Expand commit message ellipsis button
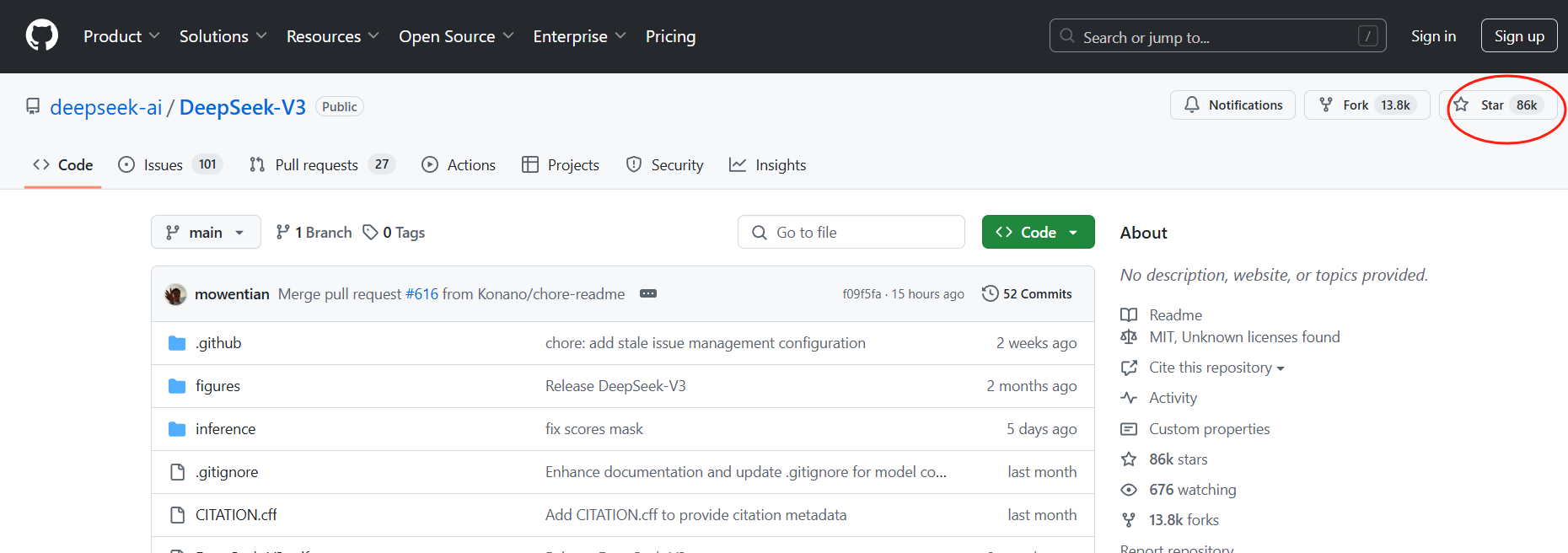This screenshot has width=1568, height=553. tap(648, 293)
